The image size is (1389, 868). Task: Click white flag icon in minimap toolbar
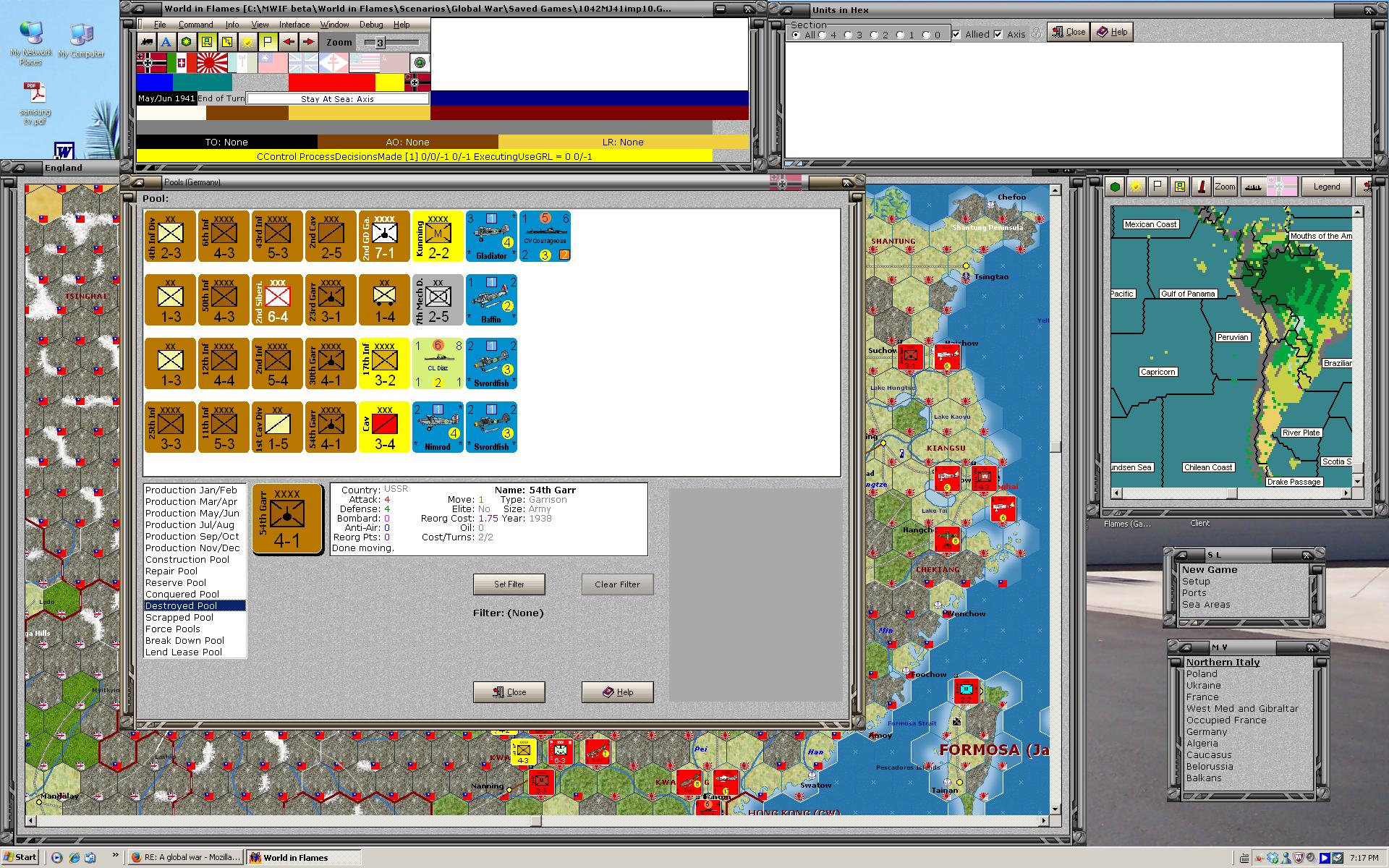point(1157,187)
